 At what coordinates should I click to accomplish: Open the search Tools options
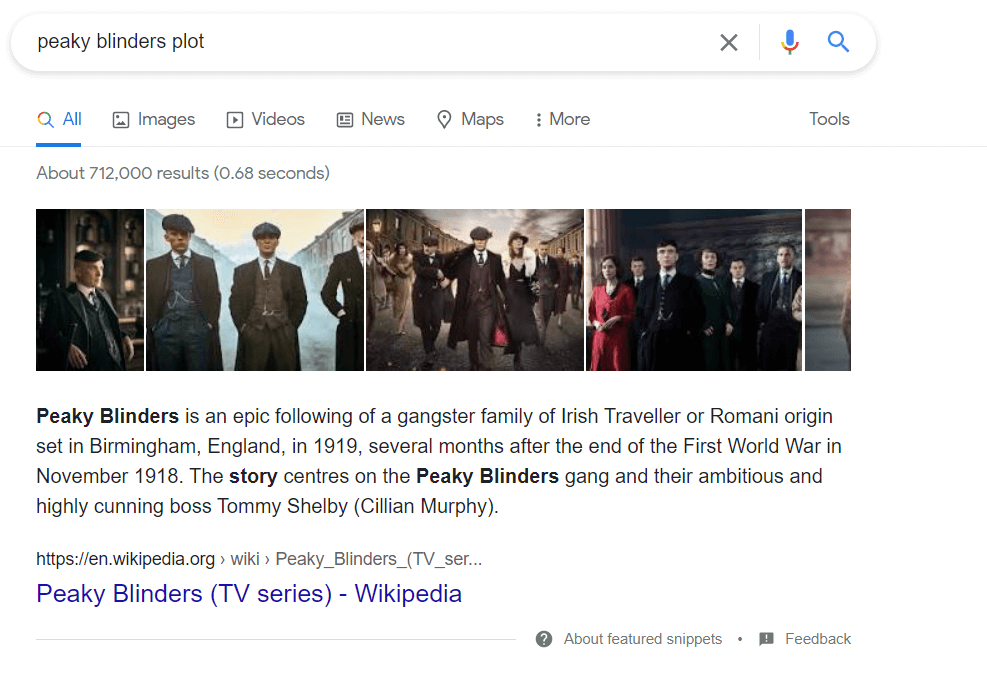(x=829, y=119)
